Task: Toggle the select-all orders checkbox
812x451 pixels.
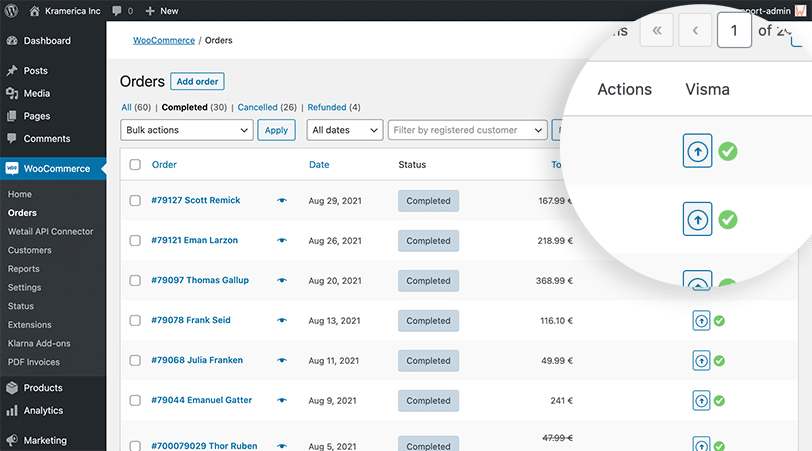Action: (x=135, y=165)
